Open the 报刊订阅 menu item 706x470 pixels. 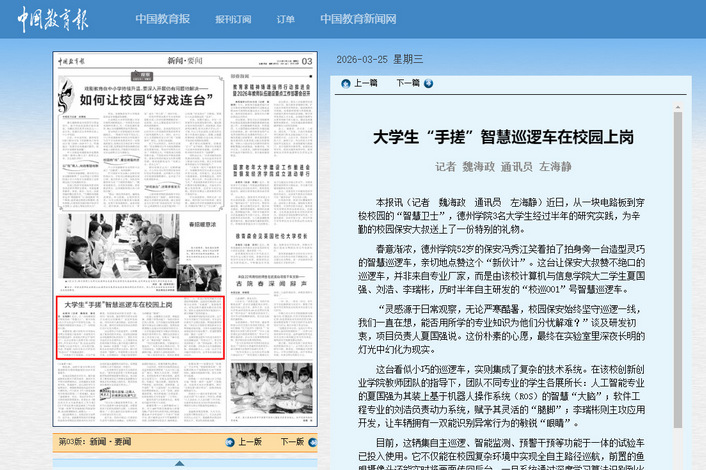232,19
